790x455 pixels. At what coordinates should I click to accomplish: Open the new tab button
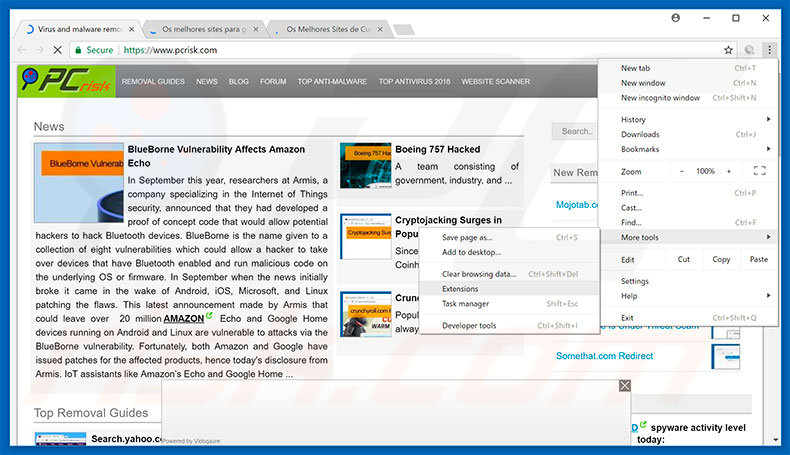(404, 30)
